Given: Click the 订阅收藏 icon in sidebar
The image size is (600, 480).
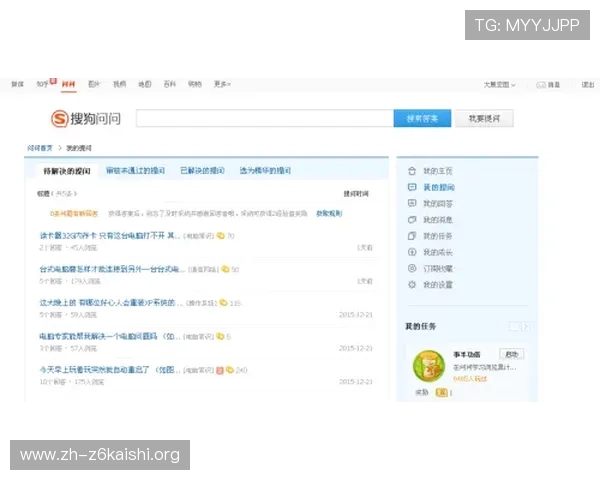Looking at the screenshot, I should [412, 268].
